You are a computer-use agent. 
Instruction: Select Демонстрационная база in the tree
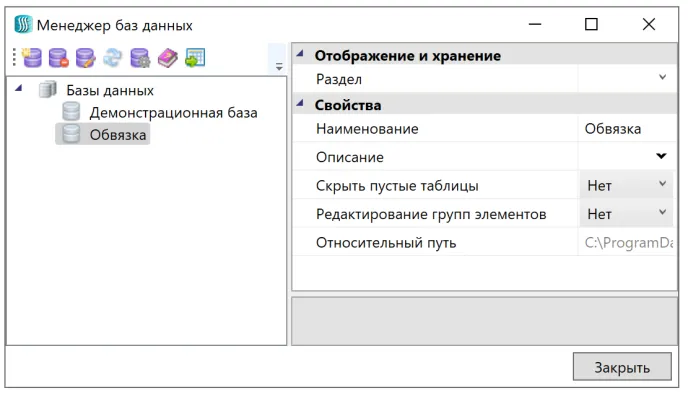click(x=173, y=113)
